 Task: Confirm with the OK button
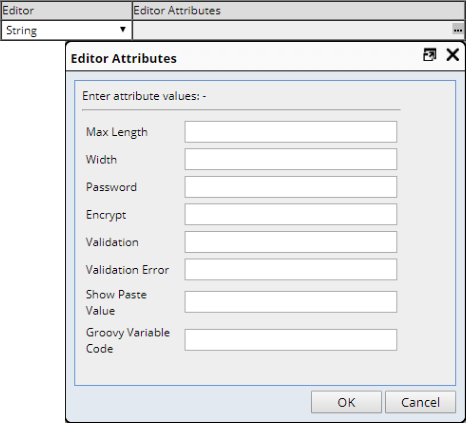click(x=346, y=402)
